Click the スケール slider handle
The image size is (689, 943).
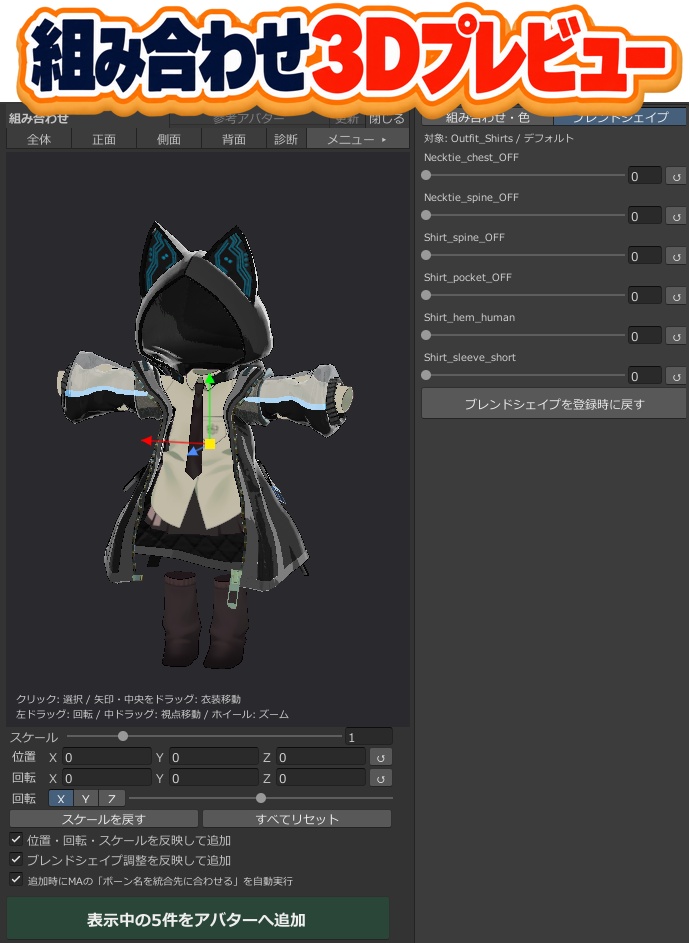click(x=123, y=736)
